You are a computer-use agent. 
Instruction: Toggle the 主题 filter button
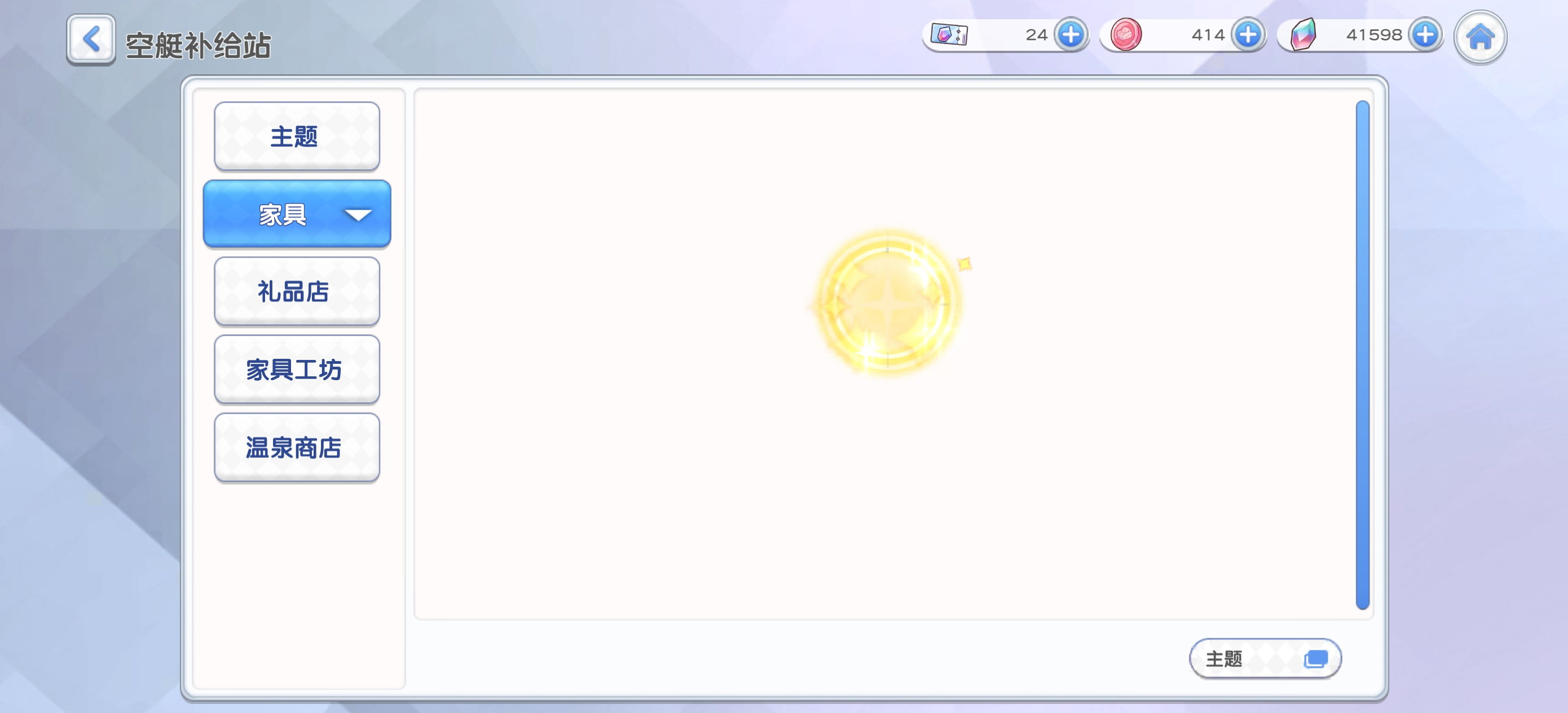point(1265,658)
